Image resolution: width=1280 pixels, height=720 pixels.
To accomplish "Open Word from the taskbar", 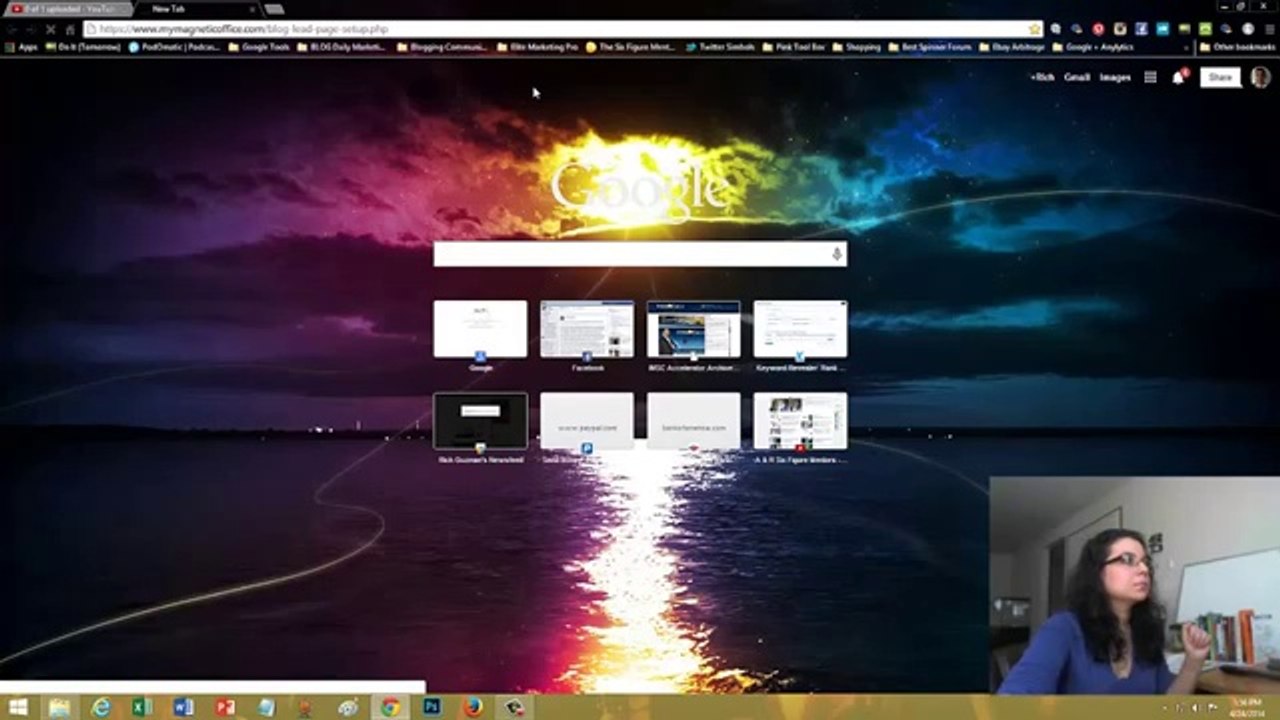I will tap(183, 708).
